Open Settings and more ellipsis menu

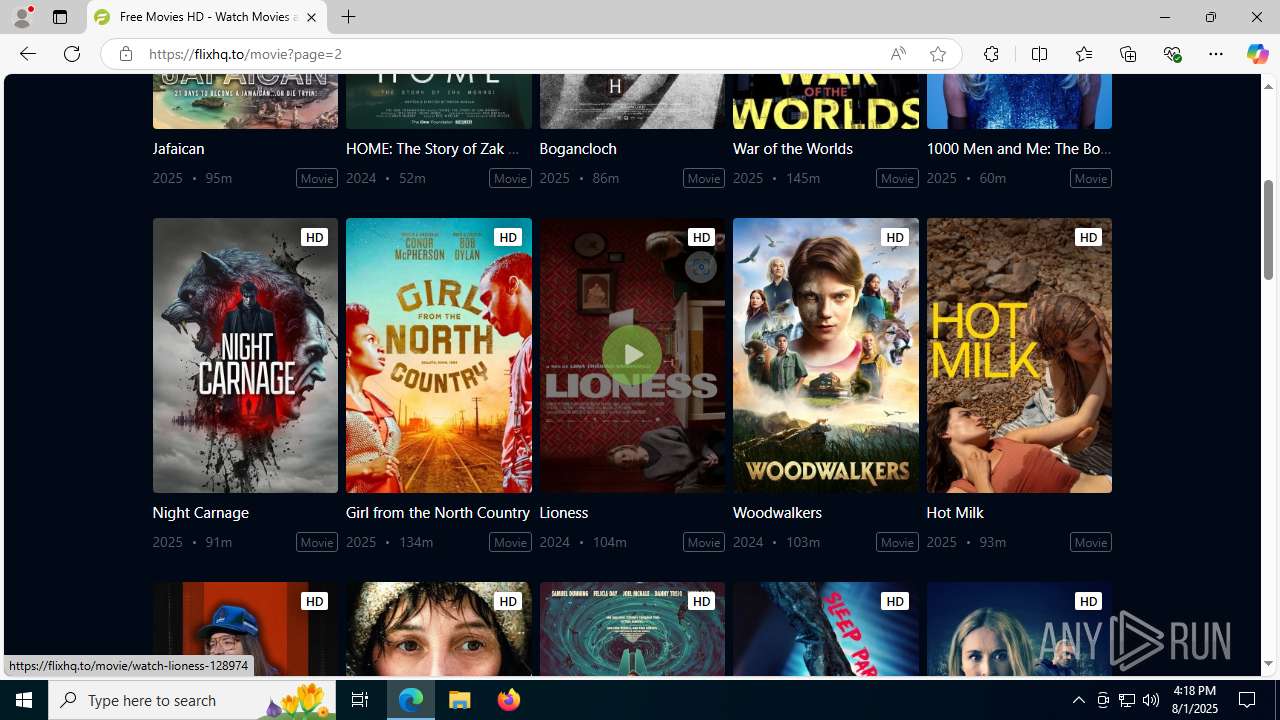point(1216,54)
